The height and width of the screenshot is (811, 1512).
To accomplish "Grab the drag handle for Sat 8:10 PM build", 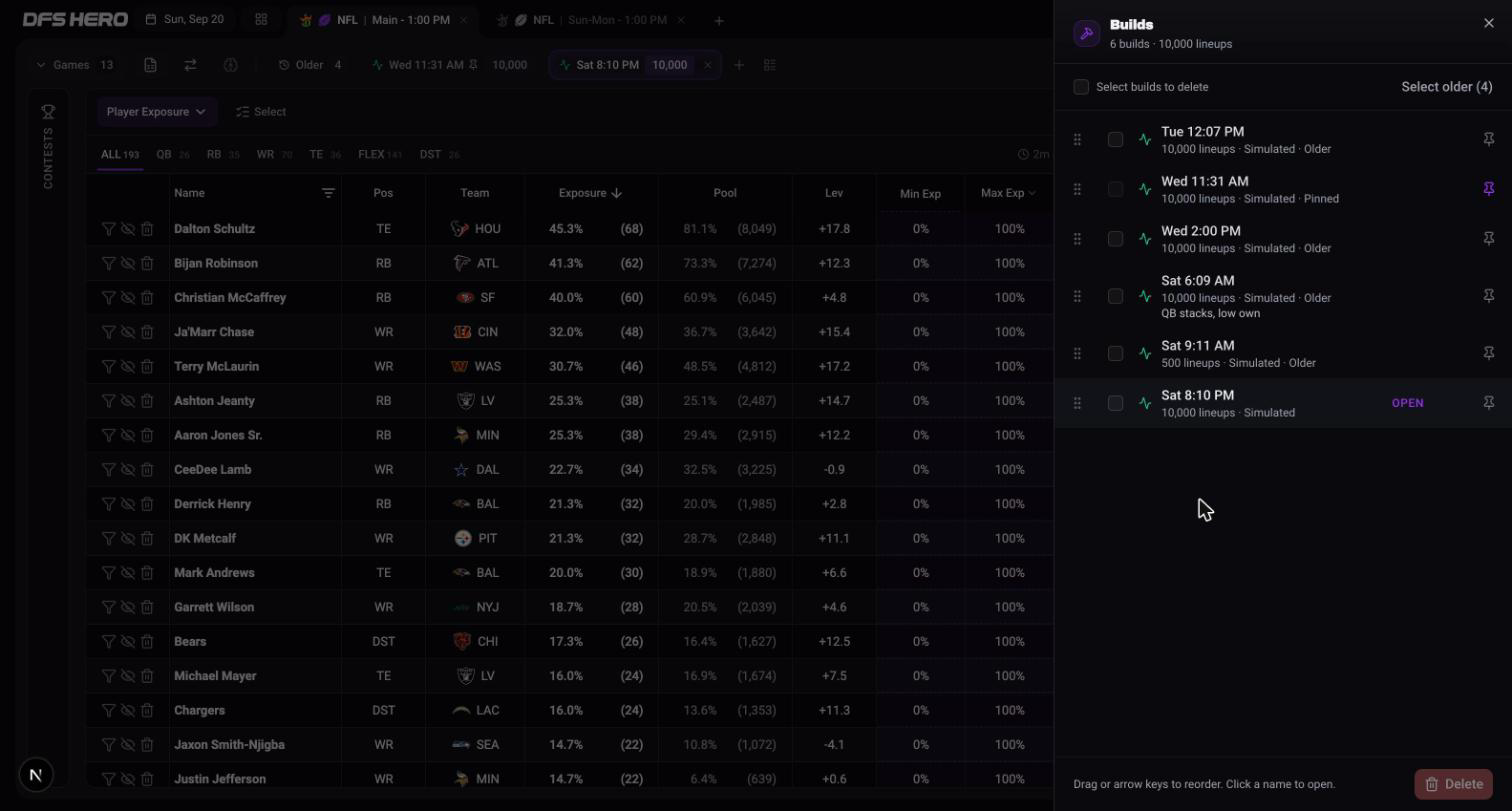I will [1077, 403].
